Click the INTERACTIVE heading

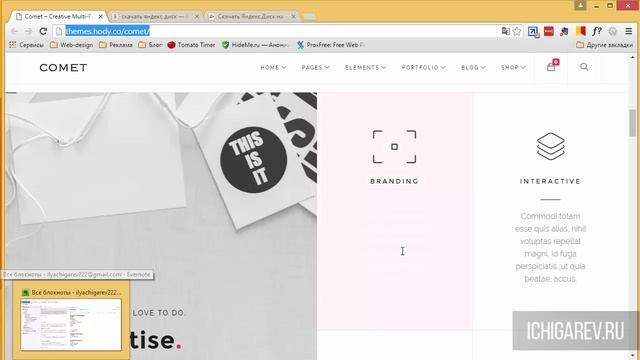click(550, 181)
